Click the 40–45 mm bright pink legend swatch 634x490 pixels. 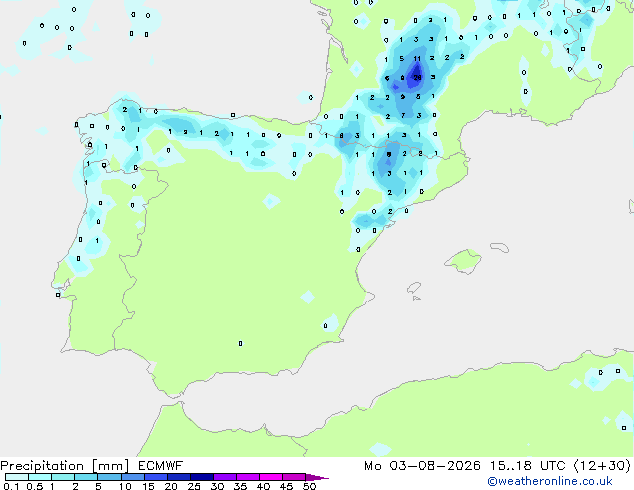(x=271, y=477)
